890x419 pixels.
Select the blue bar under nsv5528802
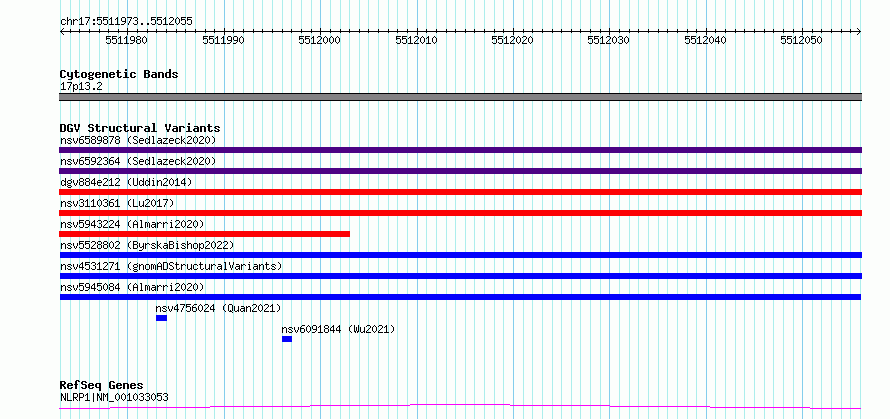[x=460, y=255]
